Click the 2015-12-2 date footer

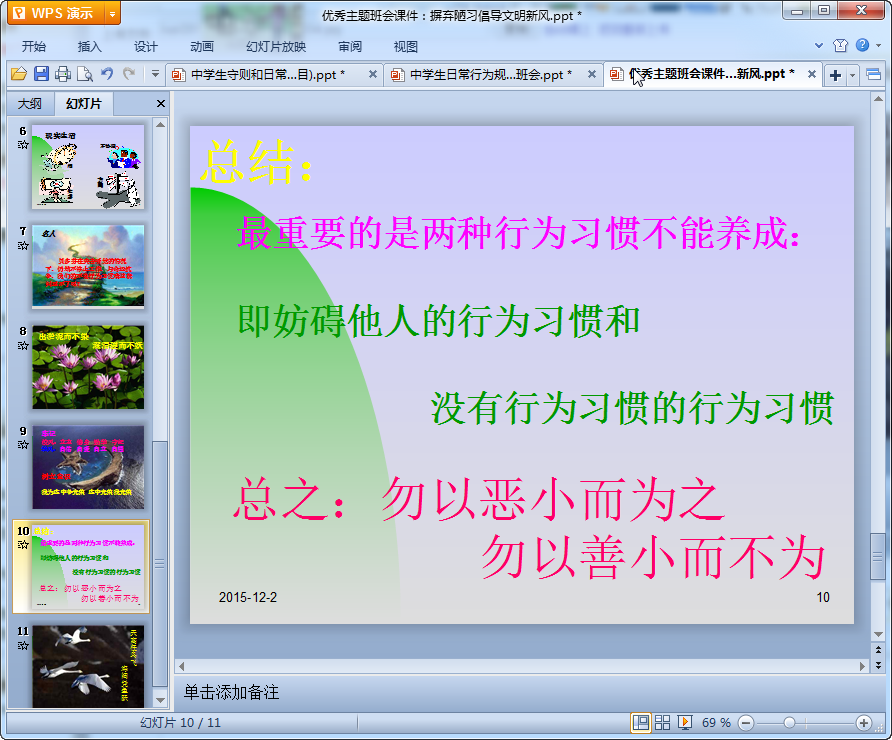tap(248, 597)
